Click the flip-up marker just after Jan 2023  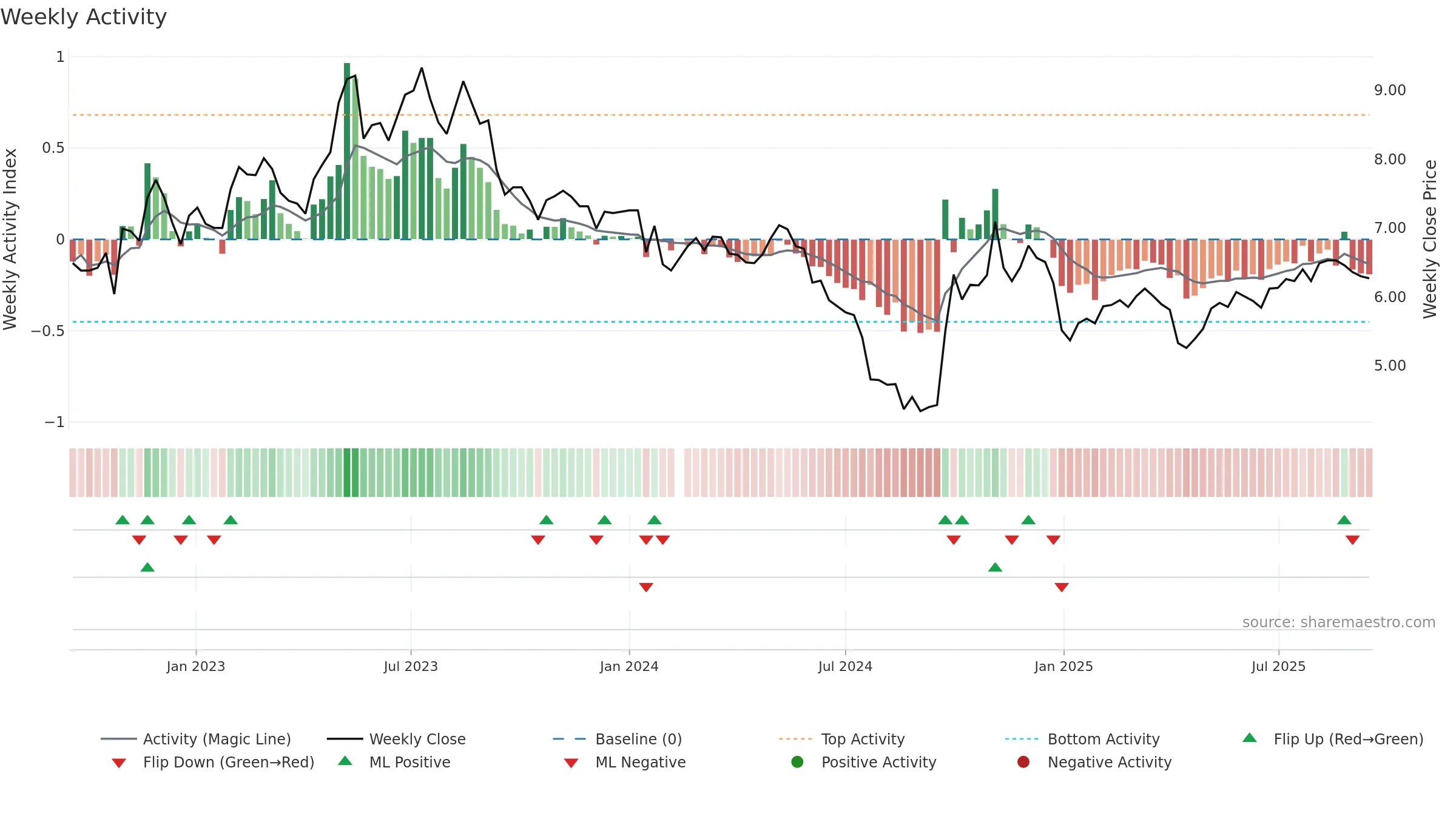point(231,520)
